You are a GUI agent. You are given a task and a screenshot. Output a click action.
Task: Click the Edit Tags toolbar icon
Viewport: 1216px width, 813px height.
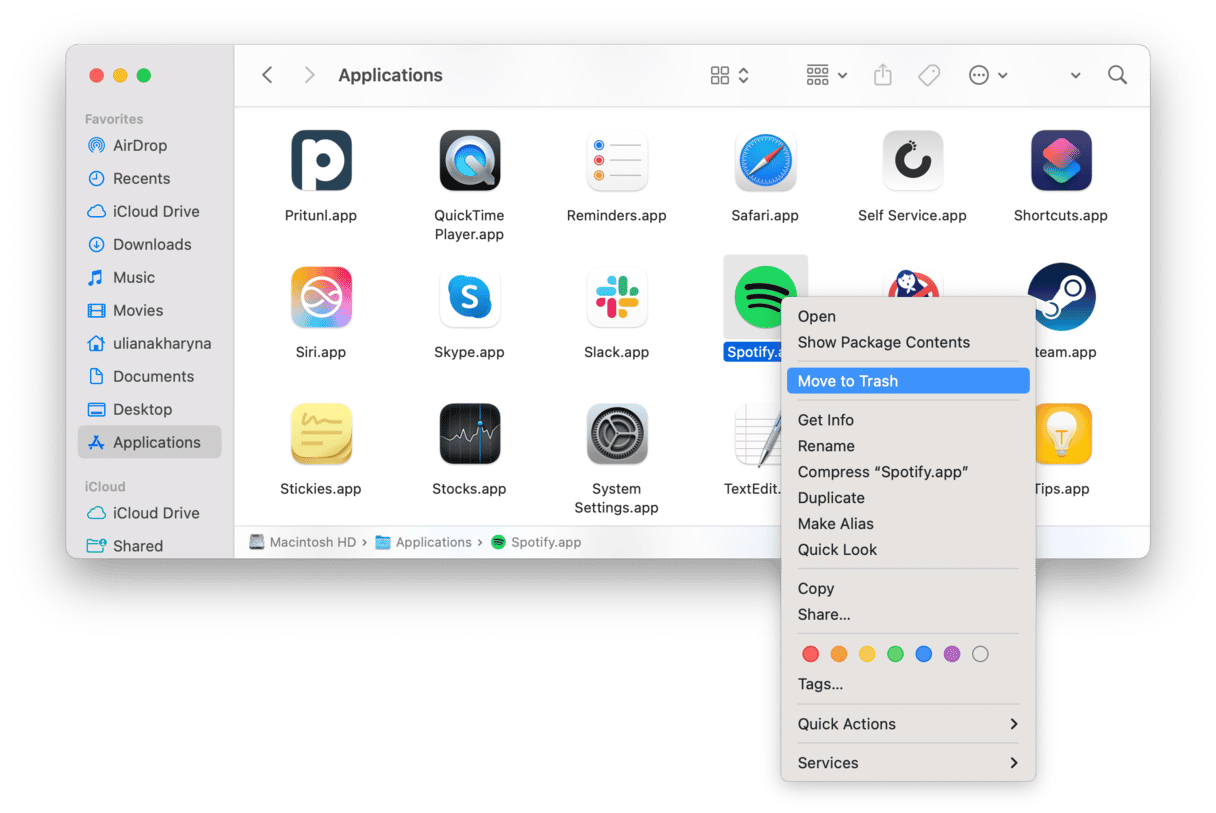tap(929, 75)
